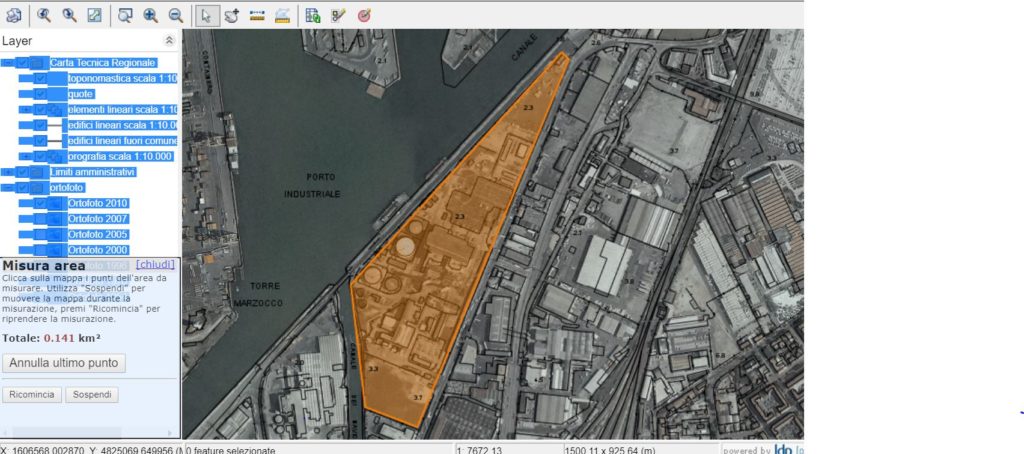Select the Ortofoto 2005 layer entry
1024x454 pixels.
98,234
